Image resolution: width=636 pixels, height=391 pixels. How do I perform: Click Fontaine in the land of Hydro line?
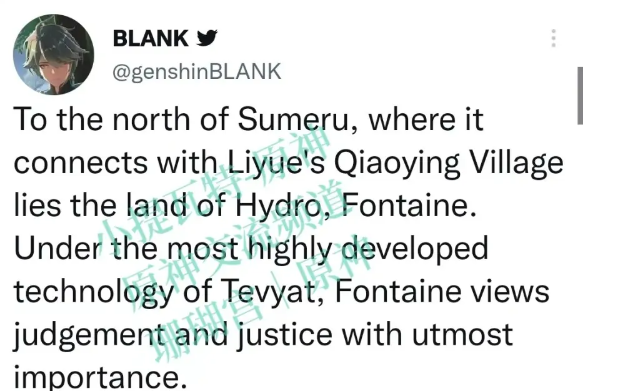coord(408,206)
